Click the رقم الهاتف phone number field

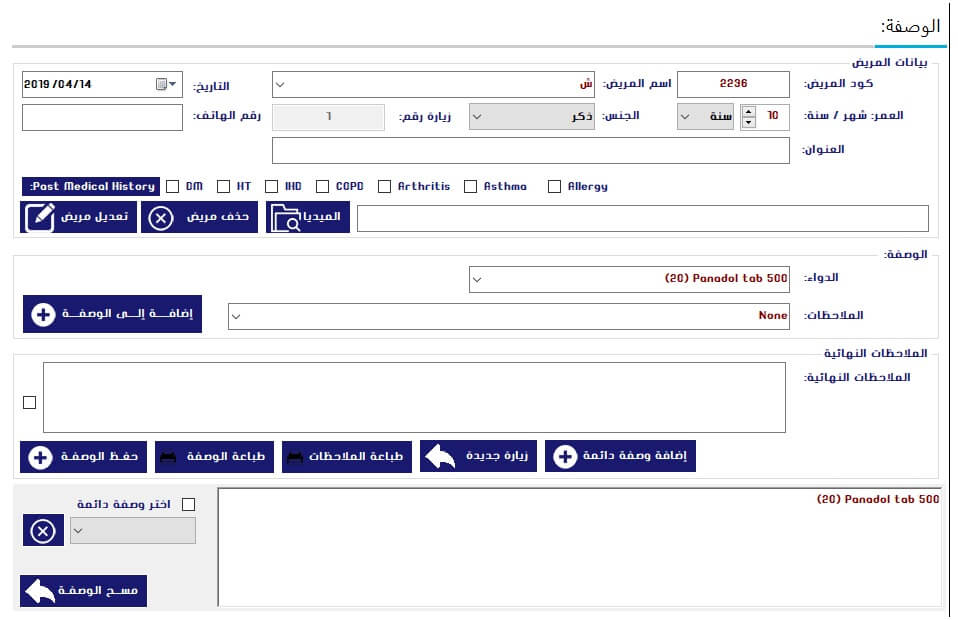pos(102,117)
